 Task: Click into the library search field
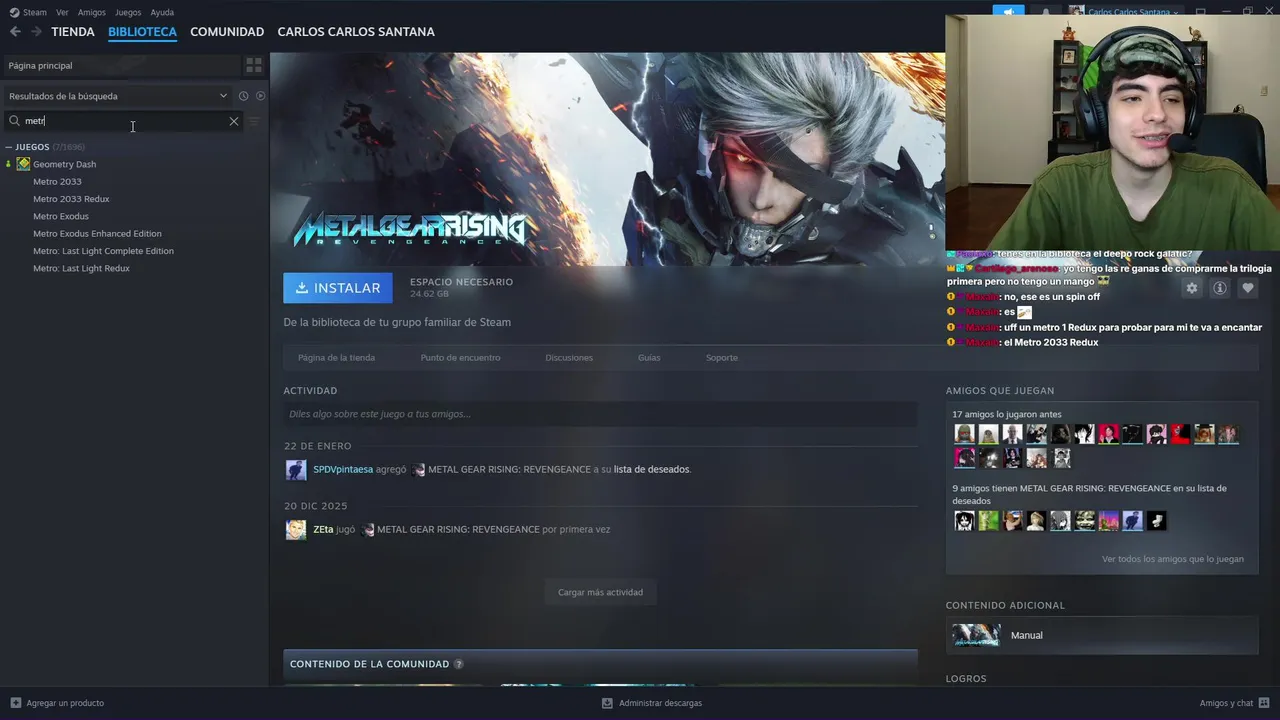122,121
